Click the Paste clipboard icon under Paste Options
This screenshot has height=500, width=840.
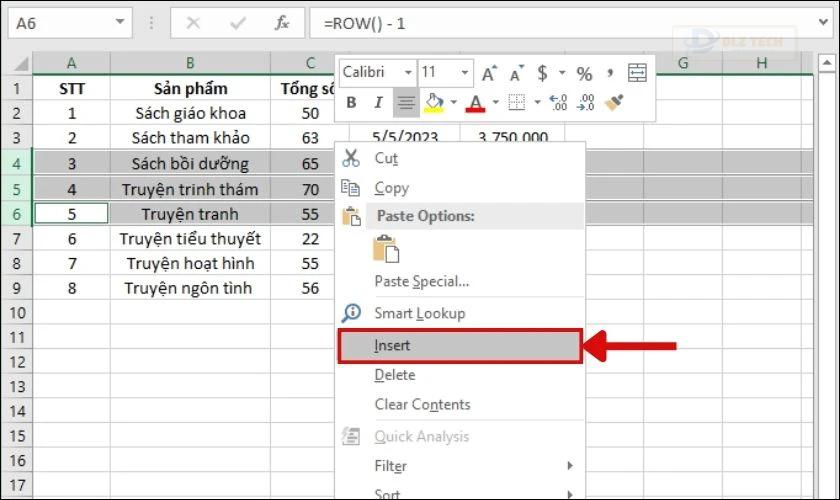[x=386, y=249]
